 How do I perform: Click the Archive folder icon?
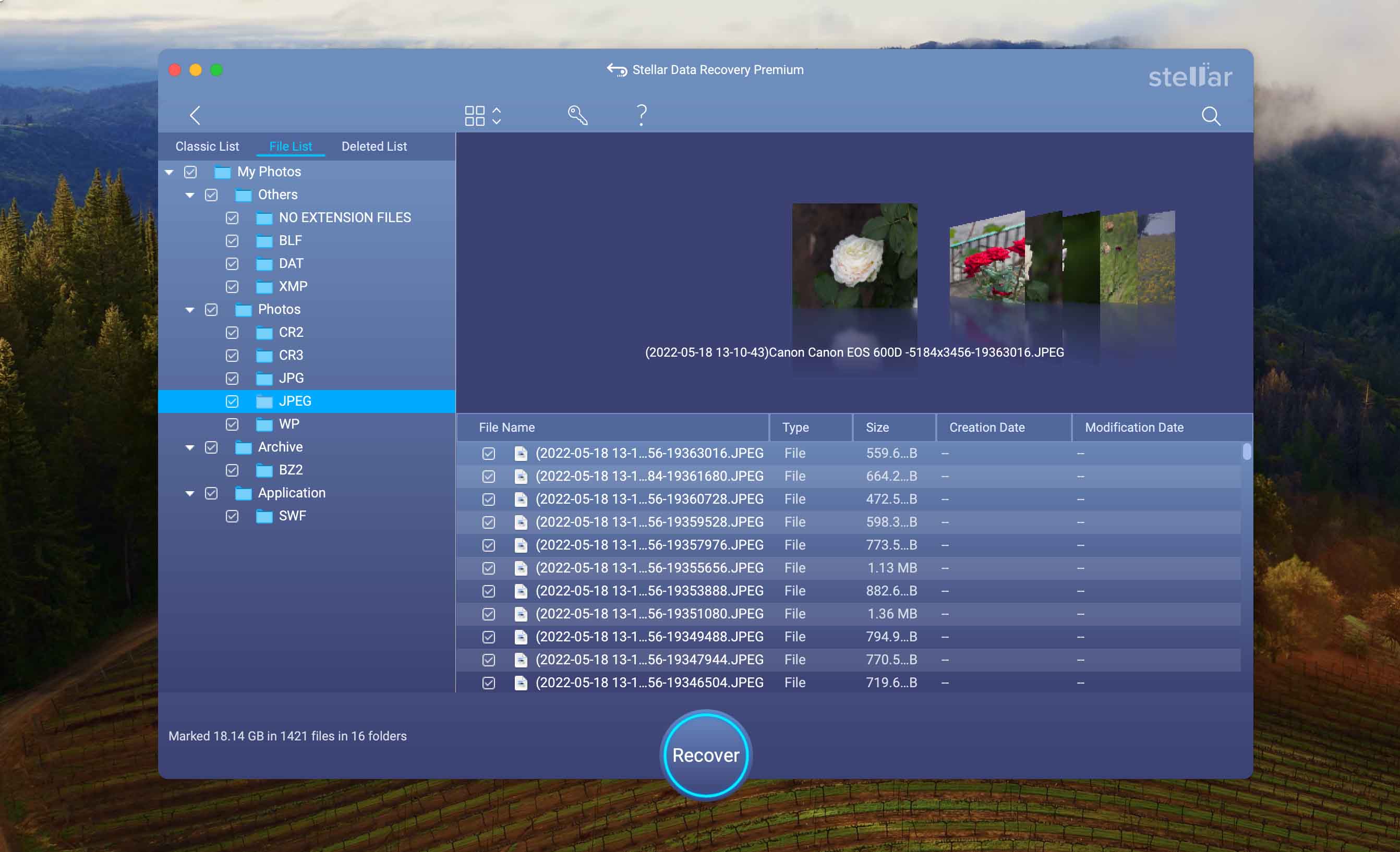click(243, 447)
